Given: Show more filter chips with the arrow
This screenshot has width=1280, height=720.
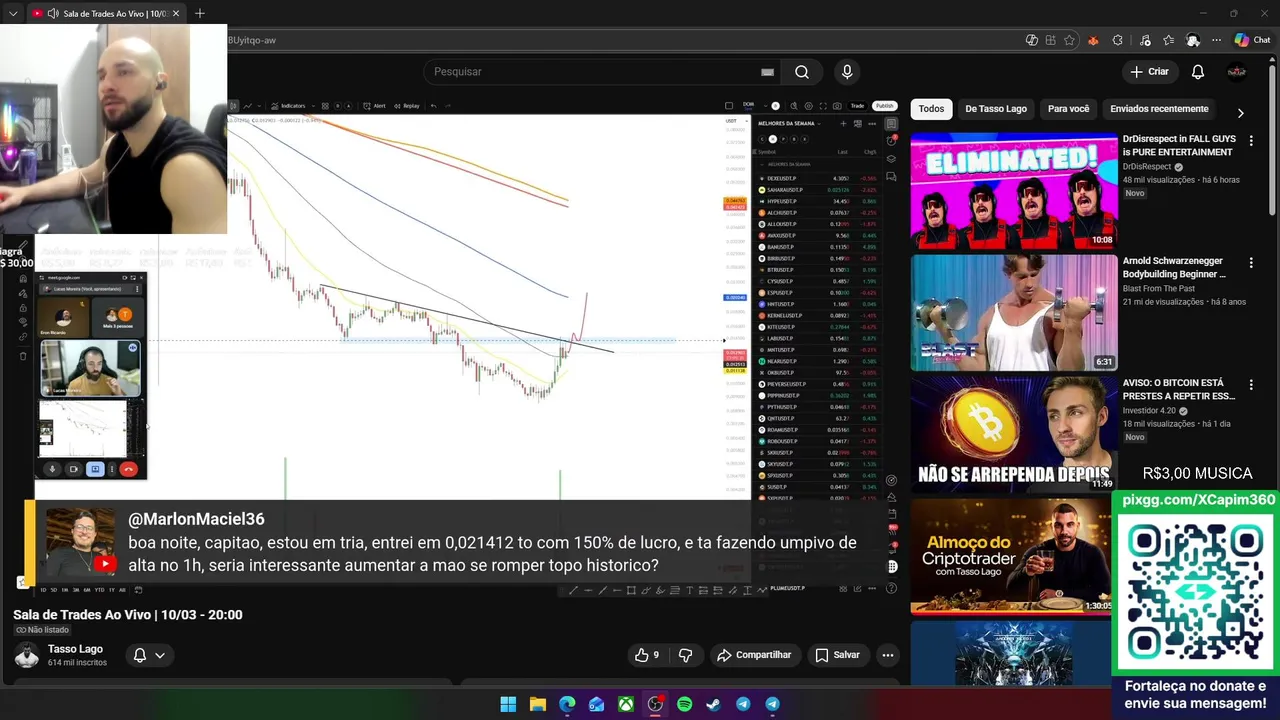Looking at the screenshot, I should point(1240,113).
